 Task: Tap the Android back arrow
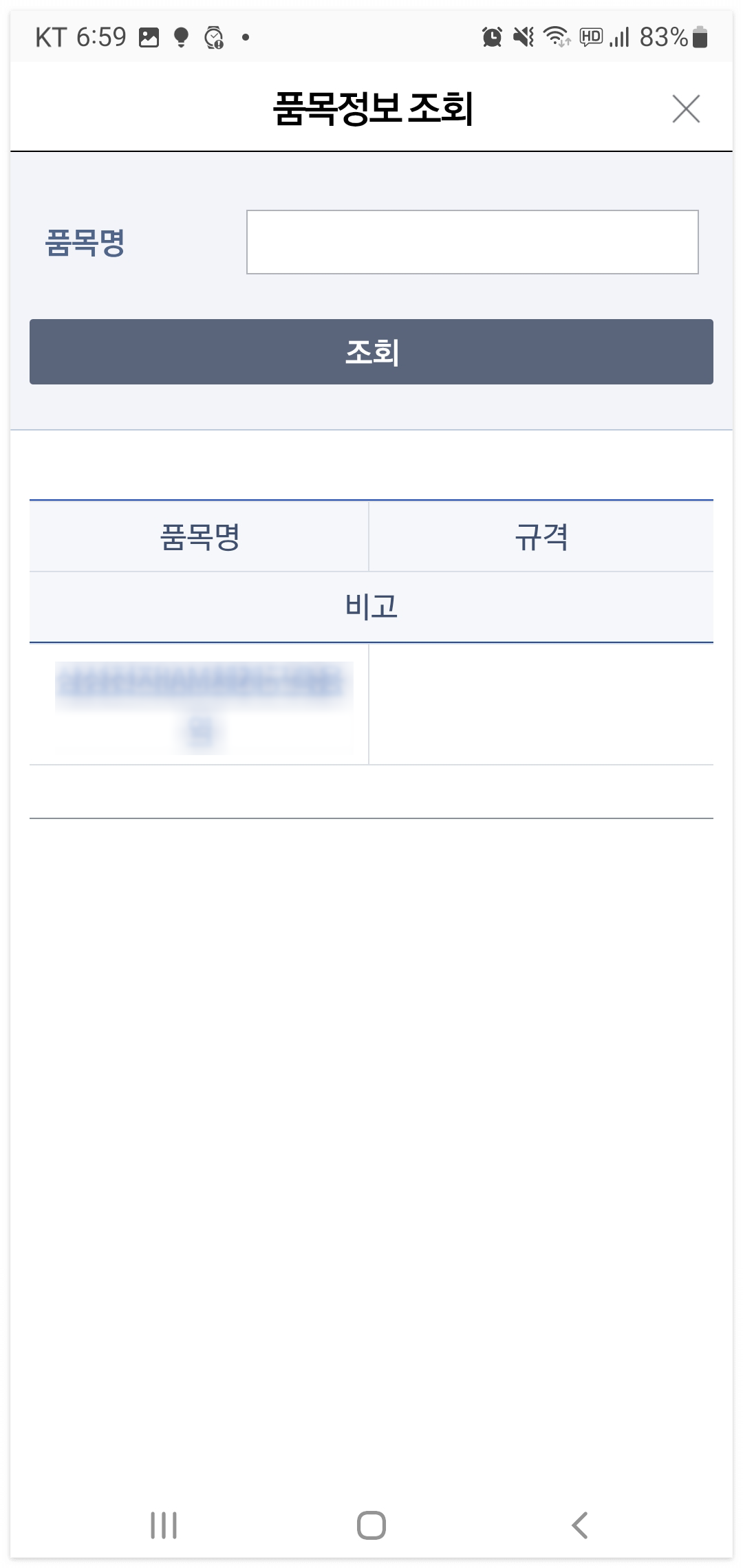tap(580, 1525)
